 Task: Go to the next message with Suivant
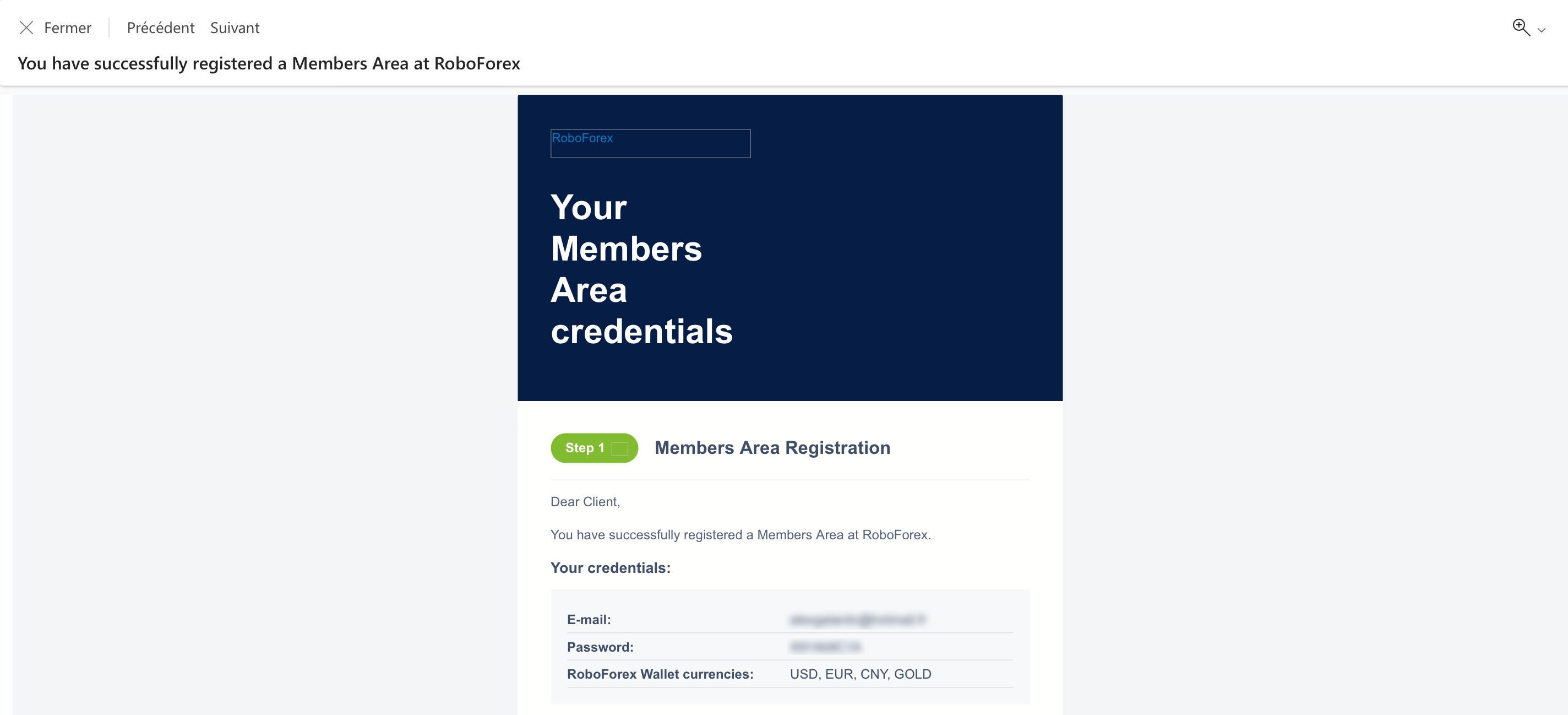[235, 28]
